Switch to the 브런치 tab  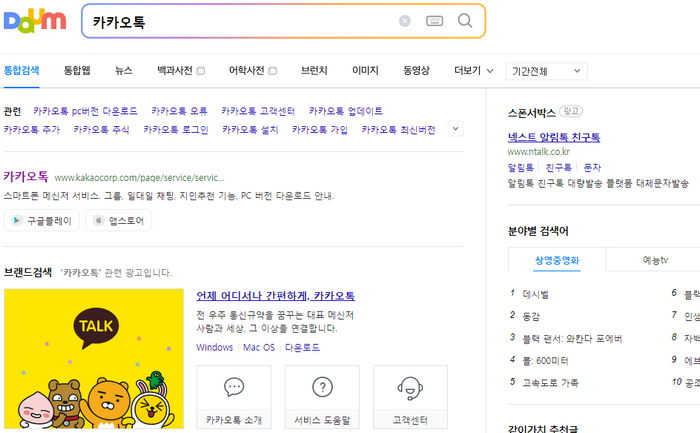click(x=314, y=71)
